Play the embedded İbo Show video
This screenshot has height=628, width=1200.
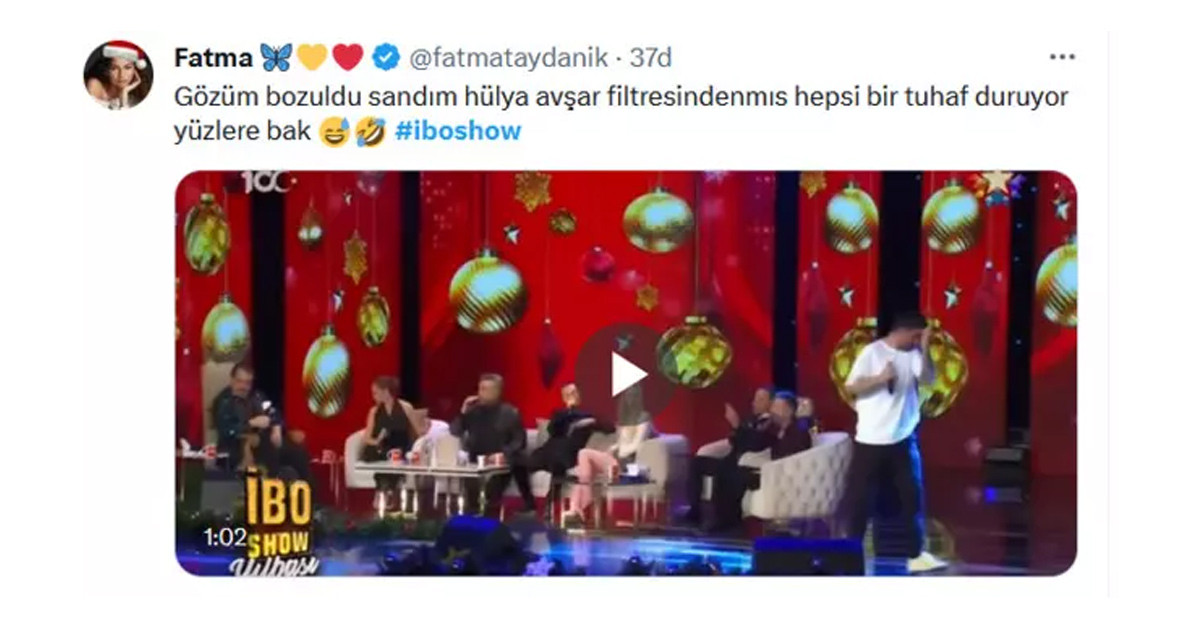(627, 374)
